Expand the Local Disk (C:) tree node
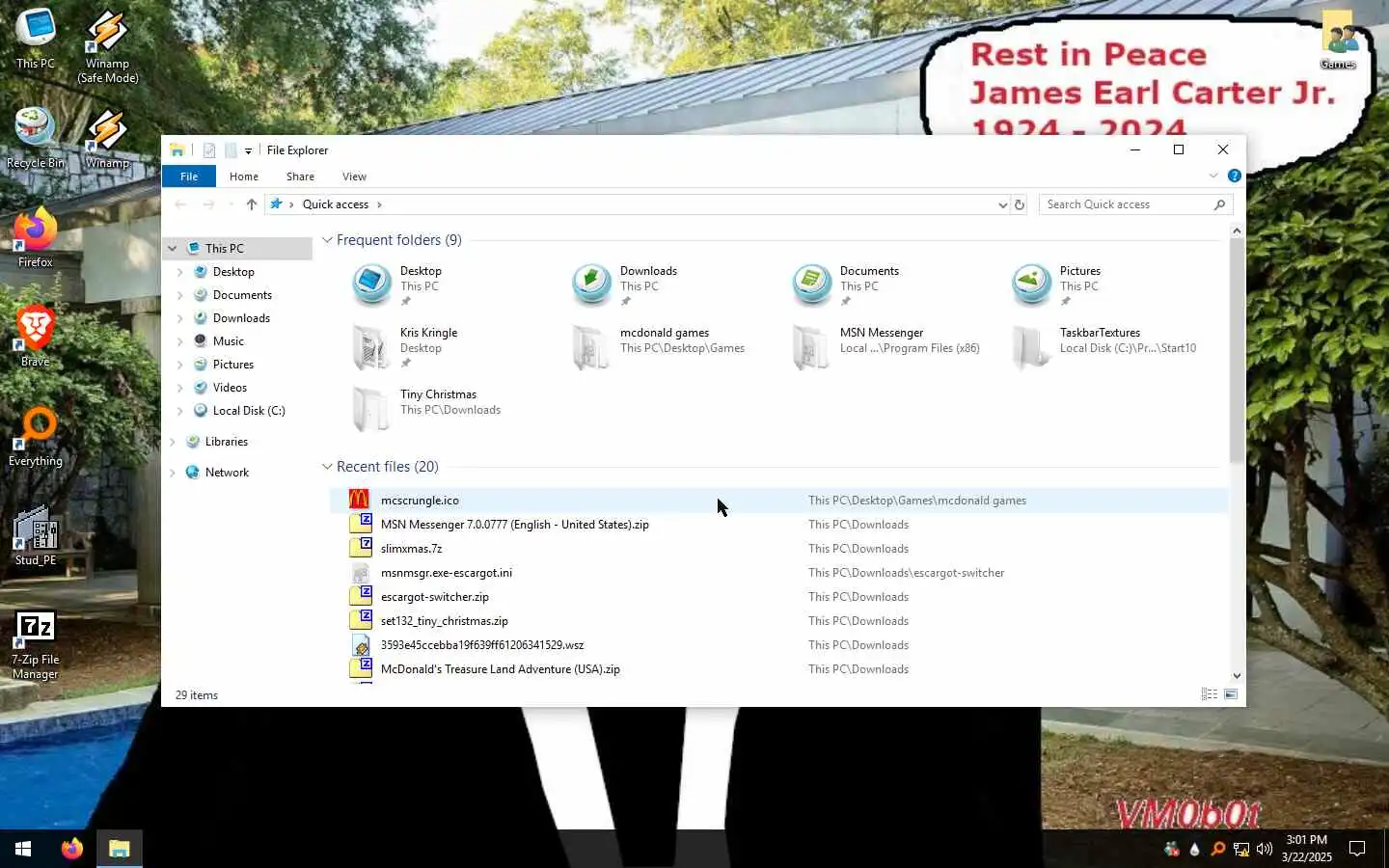 (x=180, y=411)
